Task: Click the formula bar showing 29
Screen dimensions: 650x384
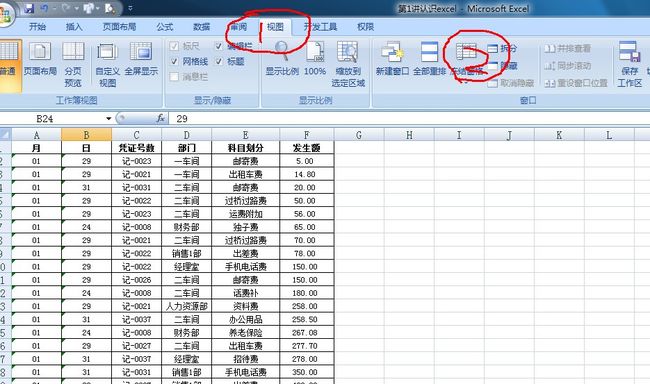Action: click(410, 119)
